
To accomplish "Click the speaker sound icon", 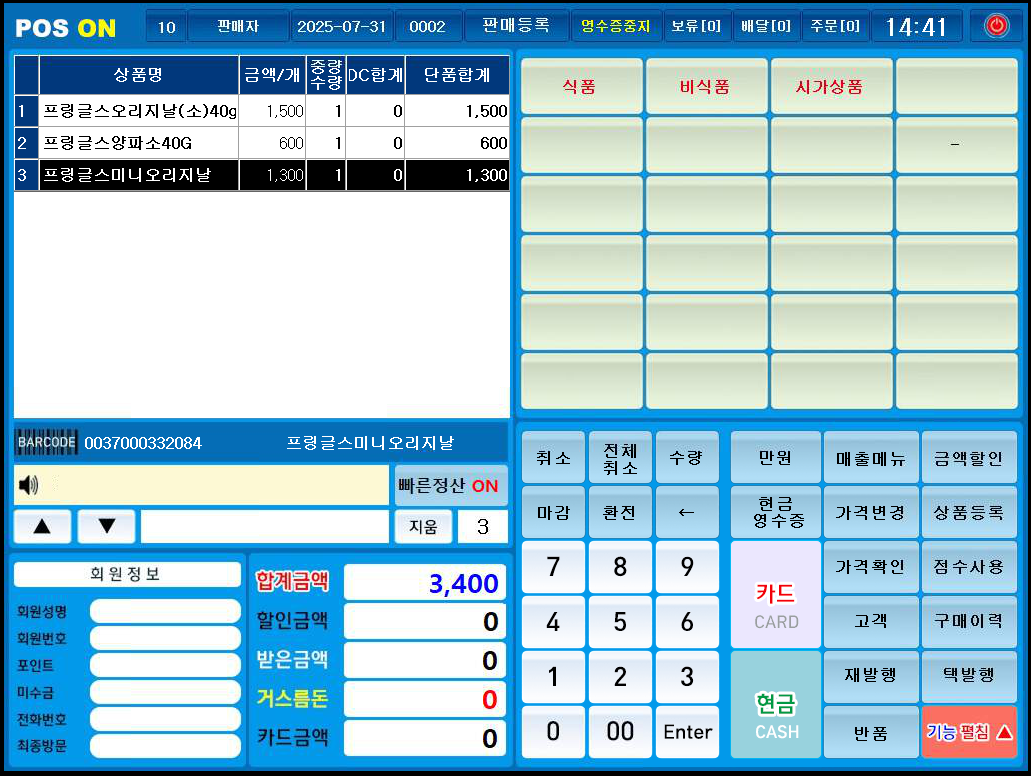I will click(28, 485).
